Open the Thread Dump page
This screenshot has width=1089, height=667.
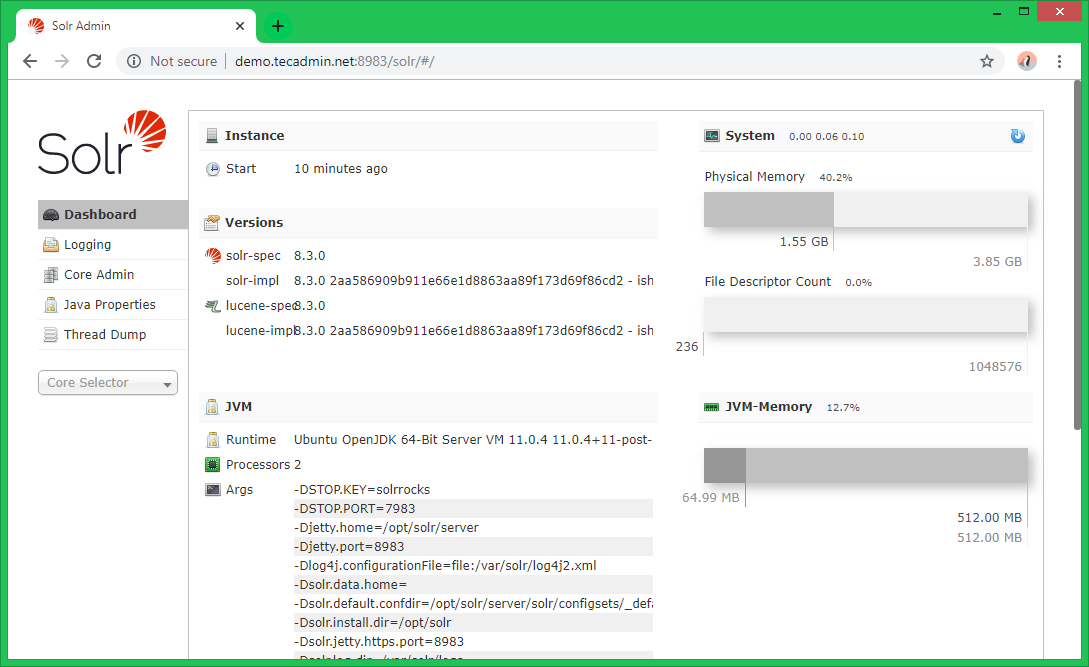[x=113, y=334]
